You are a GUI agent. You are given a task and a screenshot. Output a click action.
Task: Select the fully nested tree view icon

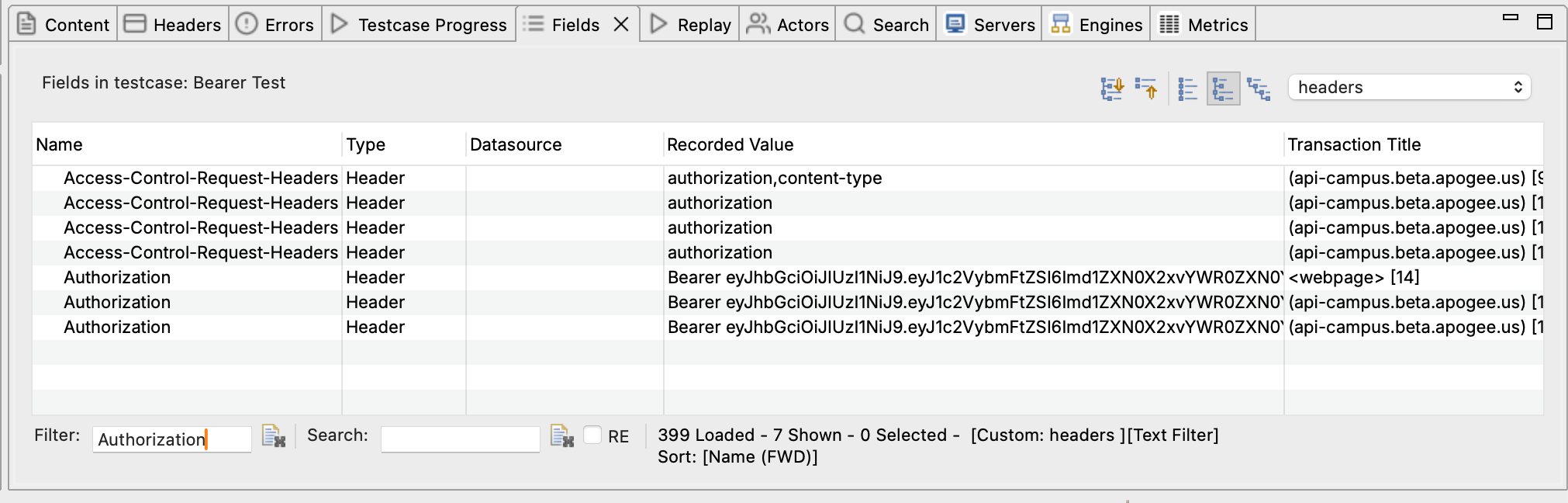pos(1258,88)
